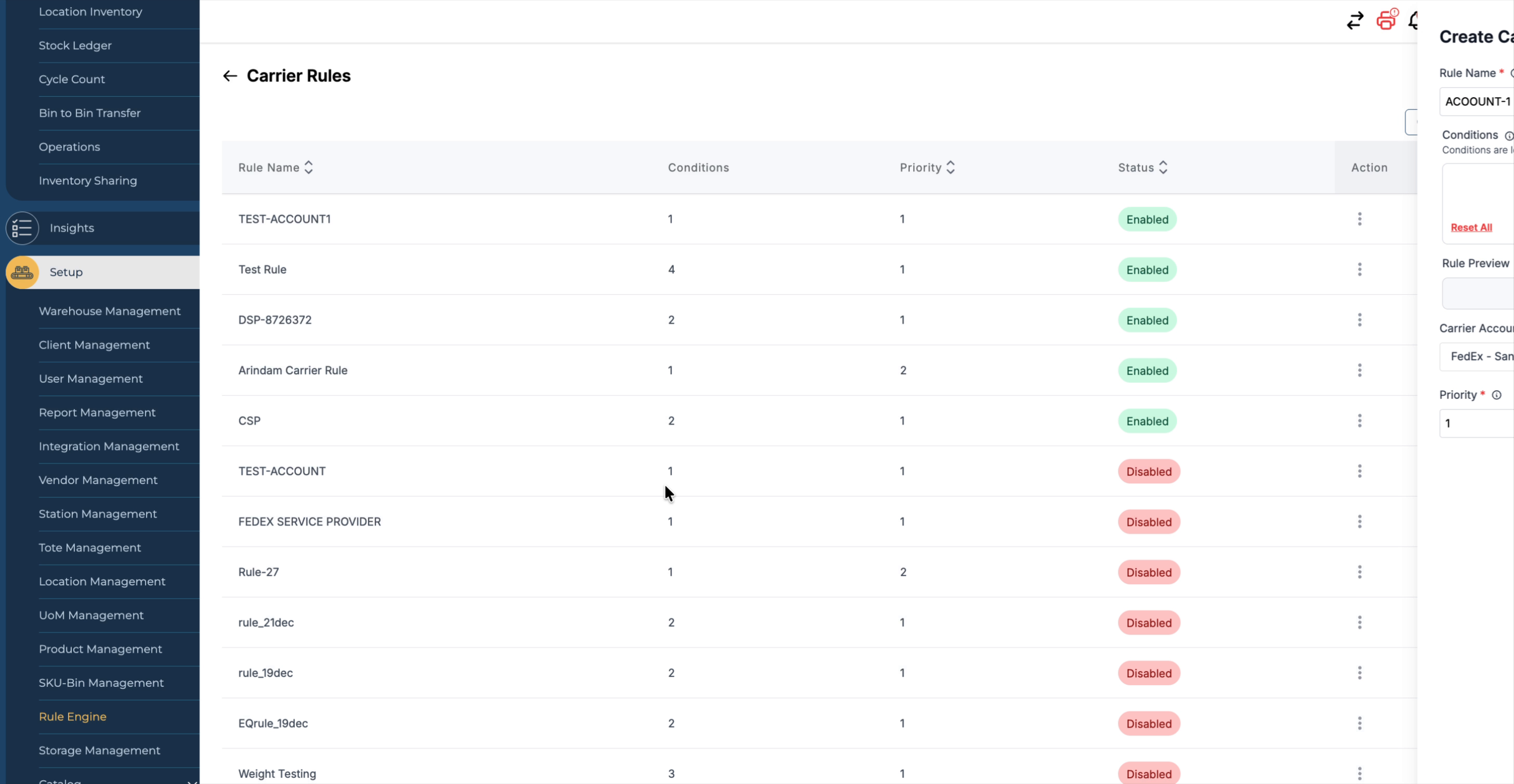Click the Disabled badge of FEDEX SERVICE PROVIDER

click(1148, 522)
